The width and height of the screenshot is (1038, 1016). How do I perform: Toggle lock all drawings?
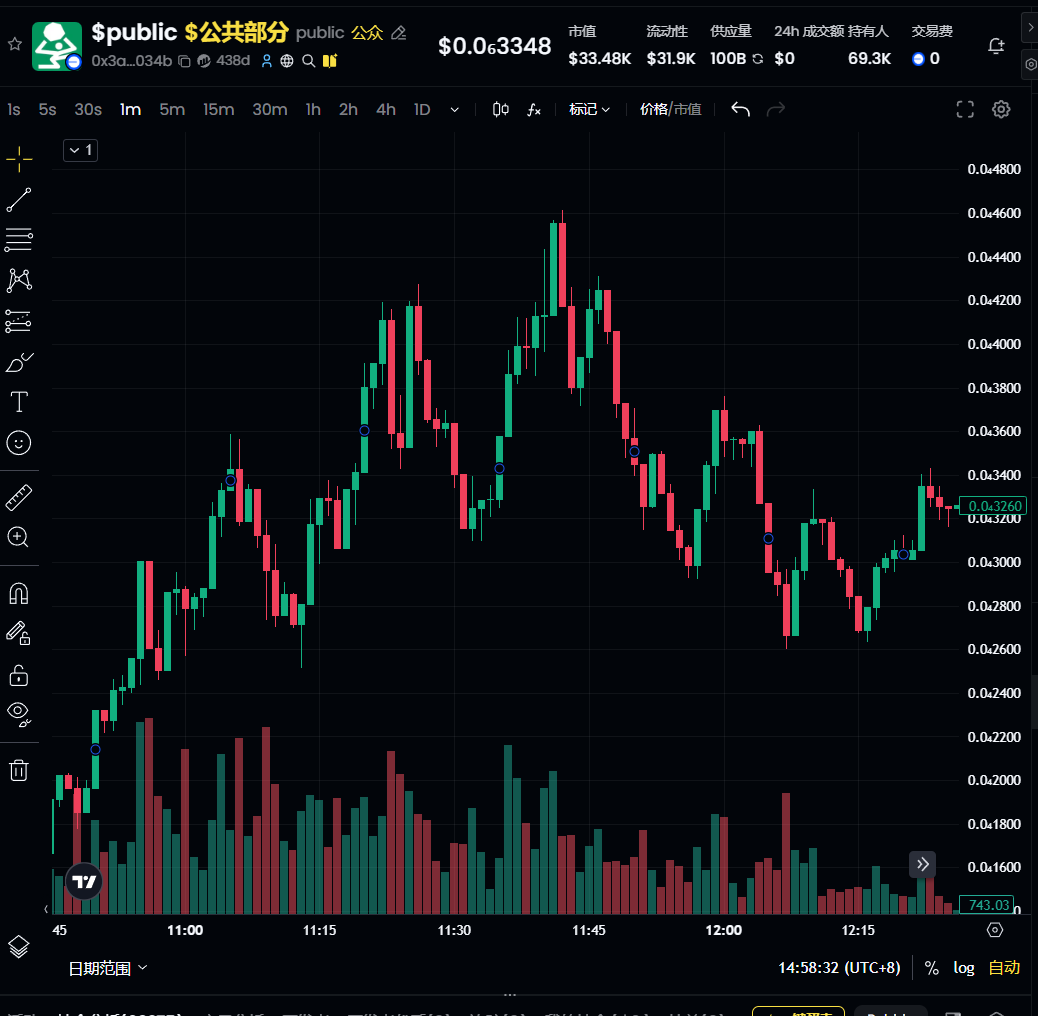click(19, 675)
